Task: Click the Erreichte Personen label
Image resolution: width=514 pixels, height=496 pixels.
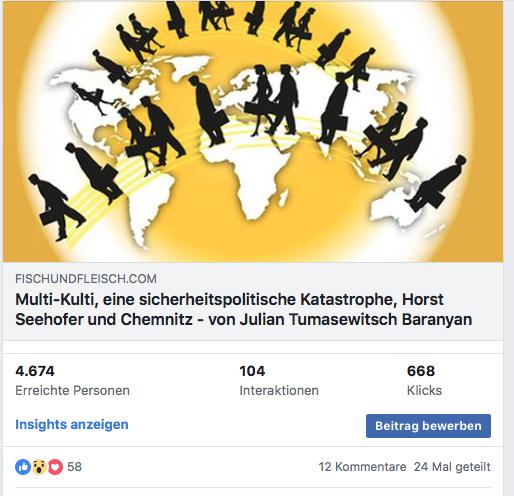Action: tap(72, 390)
